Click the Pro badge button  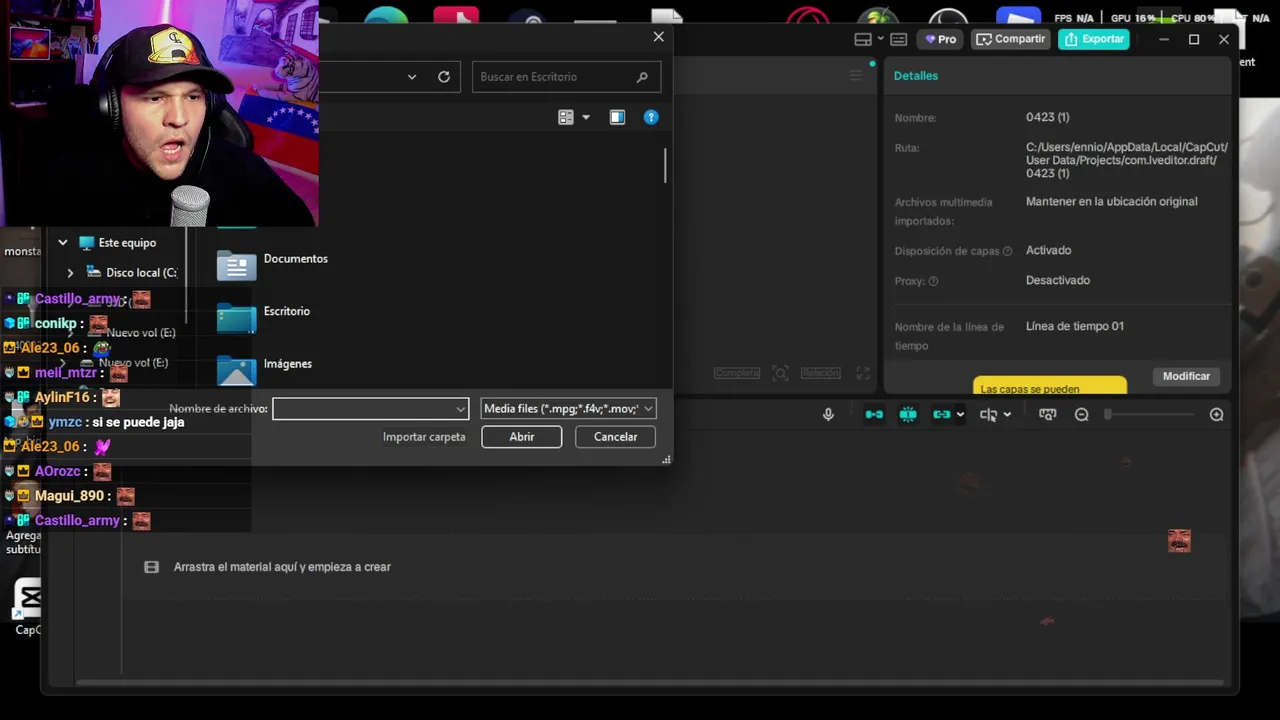(941, 39)
